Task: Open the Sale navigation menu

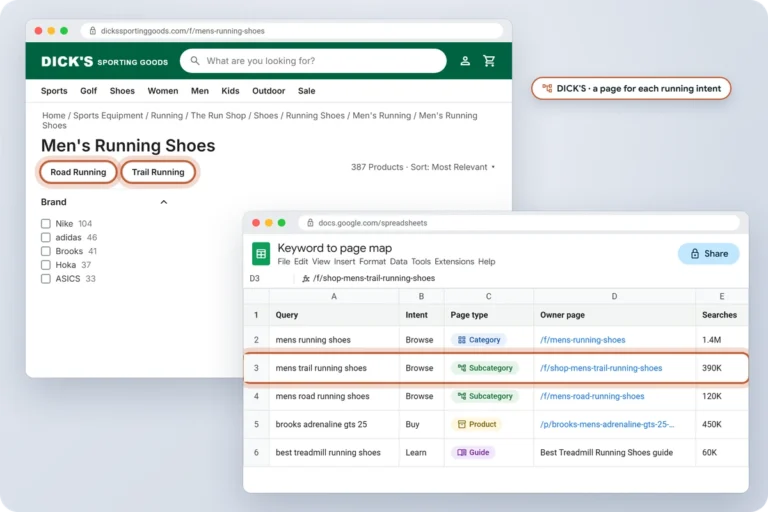Action: (307, 91)
